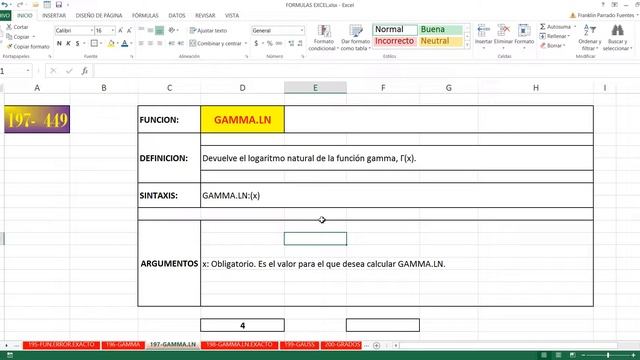Increase font size with the larger A

click(x=120, y=31)
